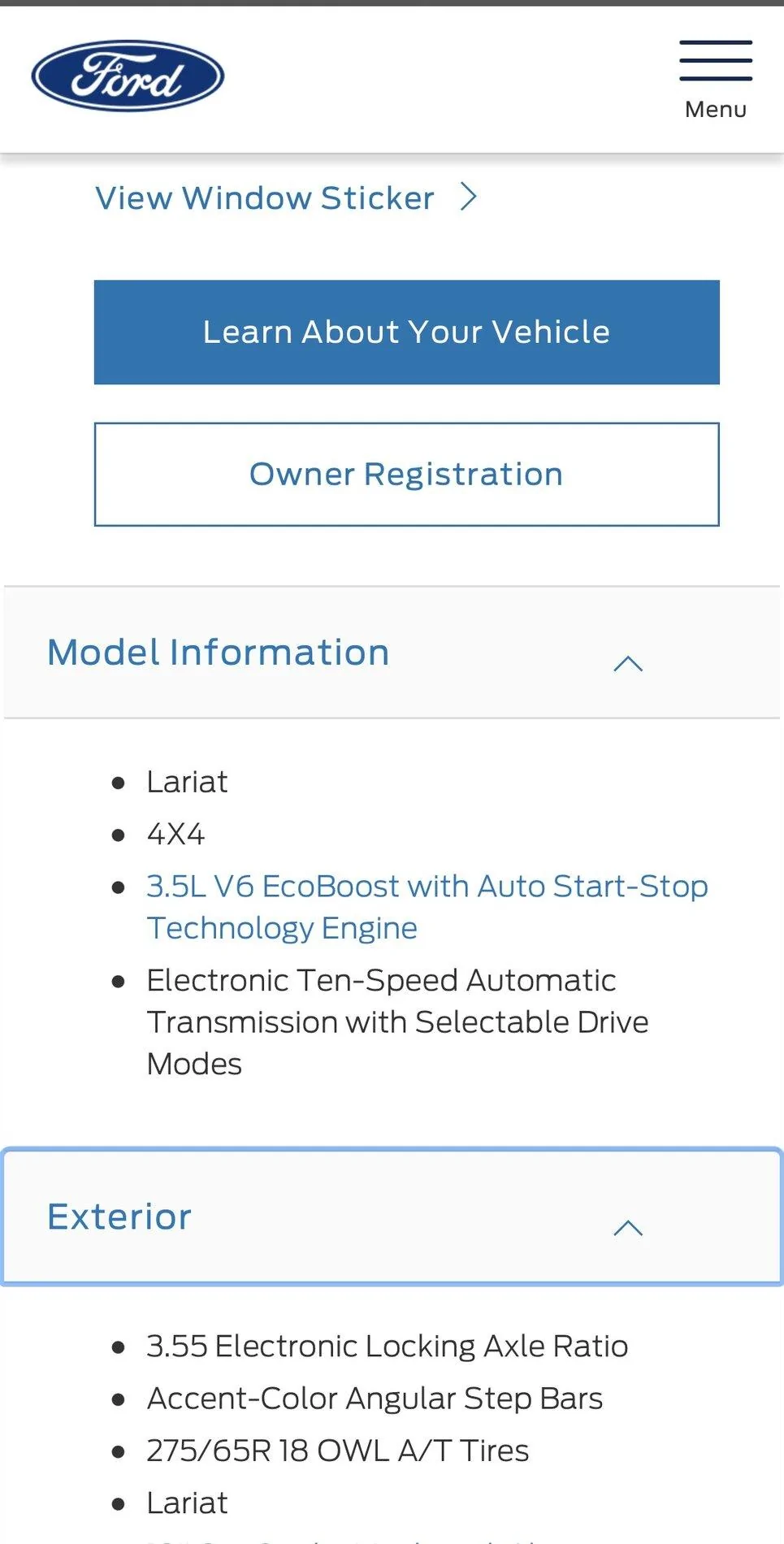
Task: Click the 275/65R 18 OWL A/T Tires item
Action: (x=336, y=1450)
